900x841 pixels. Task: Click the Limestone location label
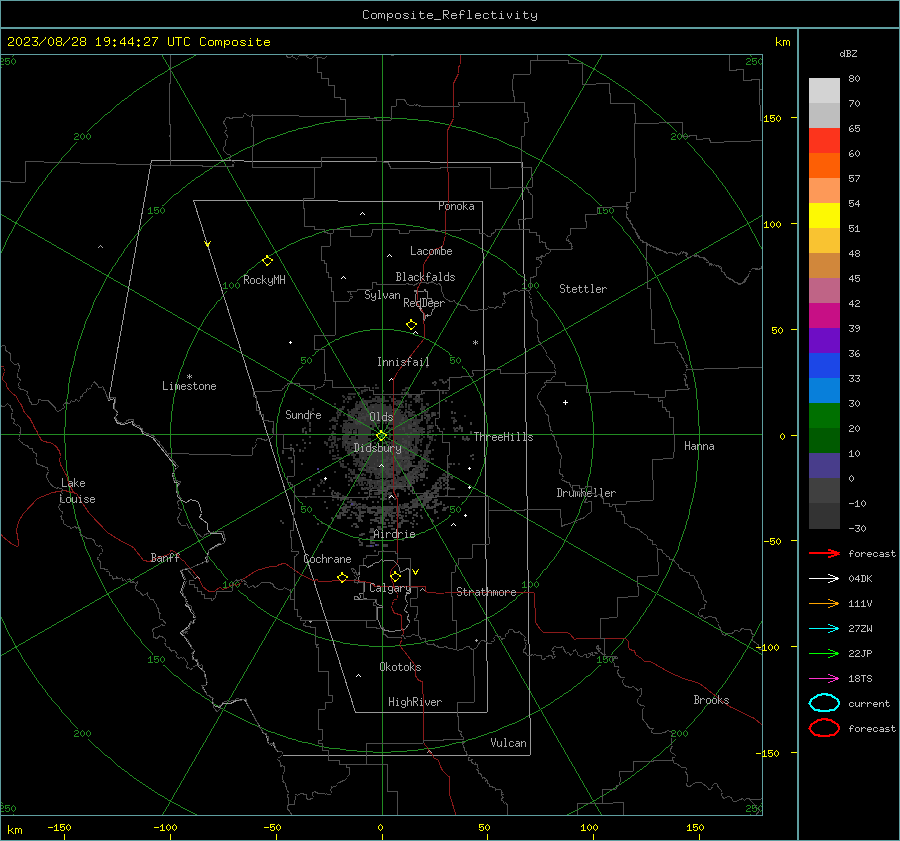189,386
